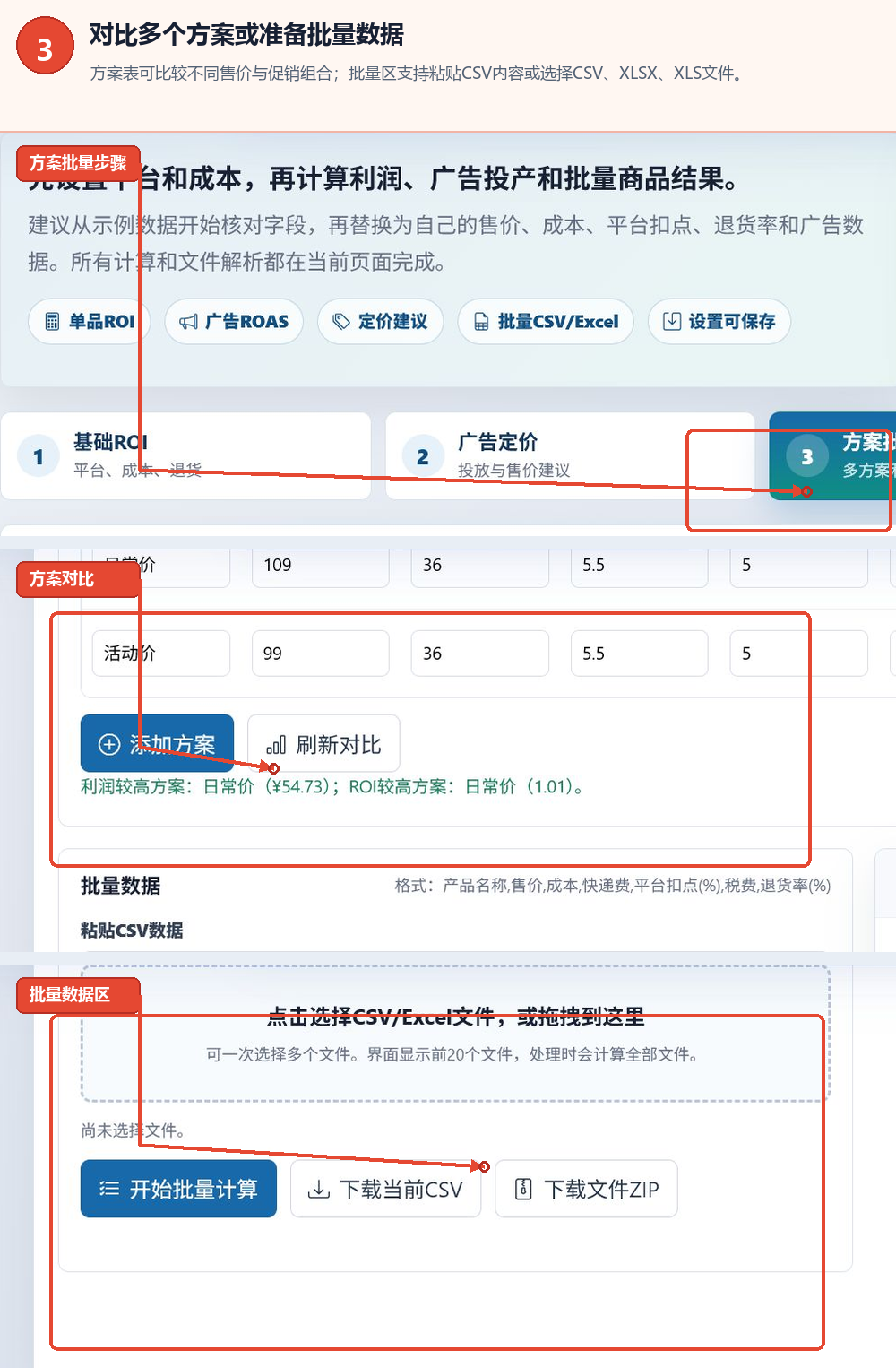
Task: Edit the 5 field in 活动价 row
Action: tap(799, 654)
